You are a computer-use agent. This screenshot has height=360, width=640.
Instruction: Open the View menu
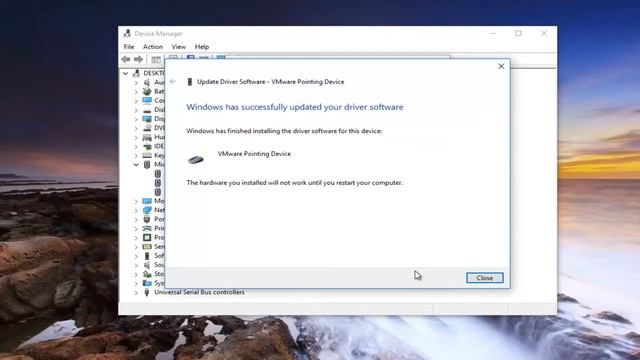tap(179, 47)
